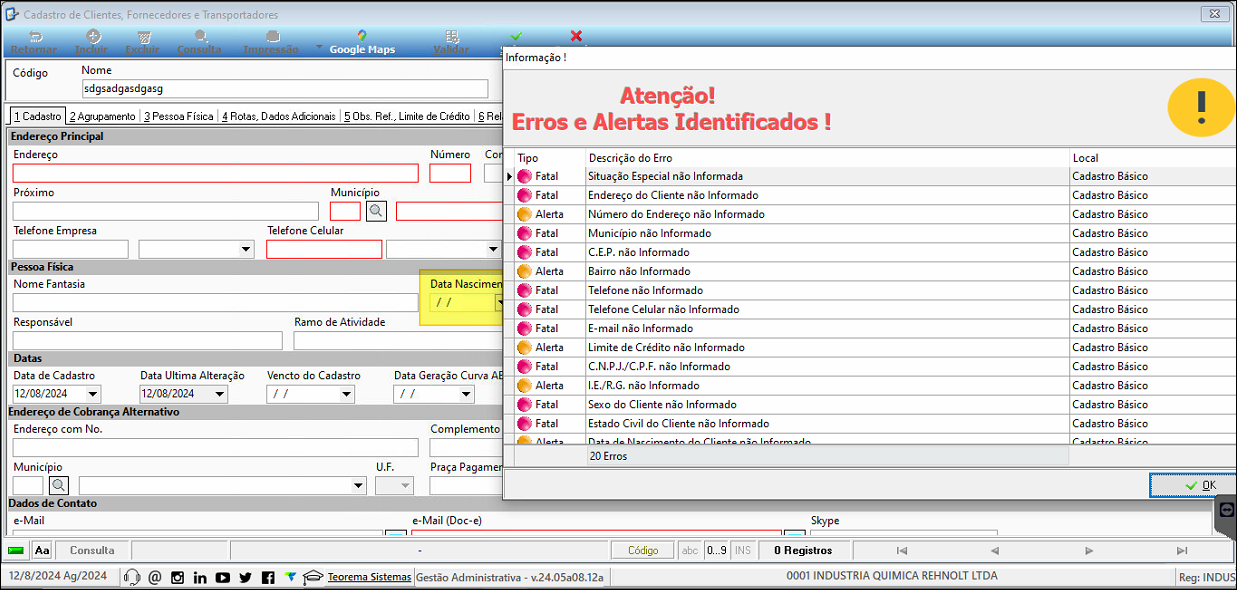Click the Instagram icon in status bar
The width and height of the screenshot is (1237, 590).
177,577
